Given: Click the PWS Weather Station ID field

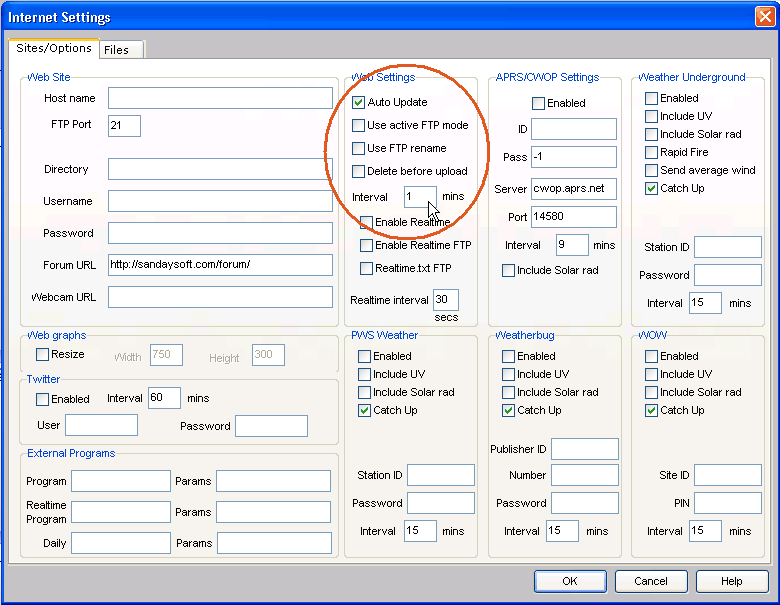Looking at the screenshot, I should pos(441,475).
